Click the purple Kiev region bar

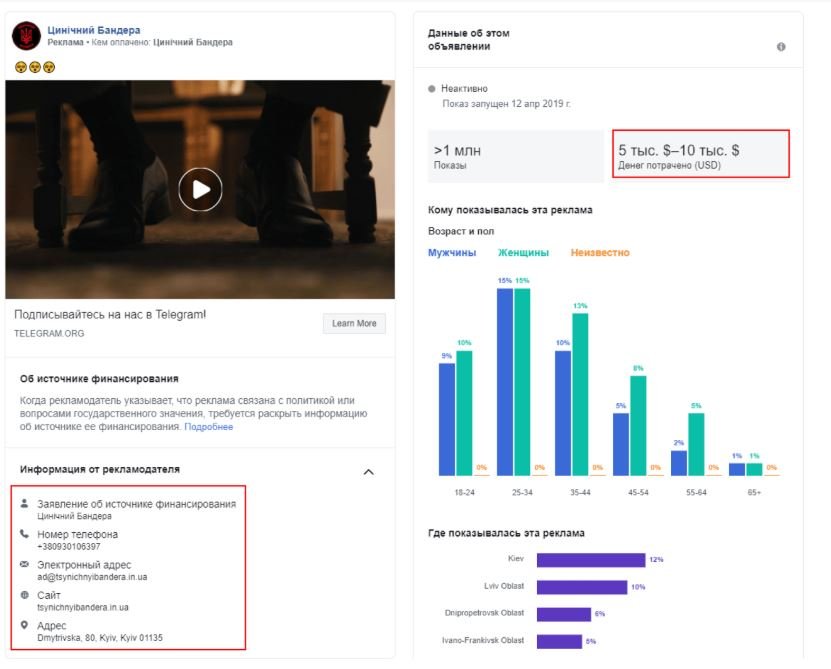tap(590, 560)
